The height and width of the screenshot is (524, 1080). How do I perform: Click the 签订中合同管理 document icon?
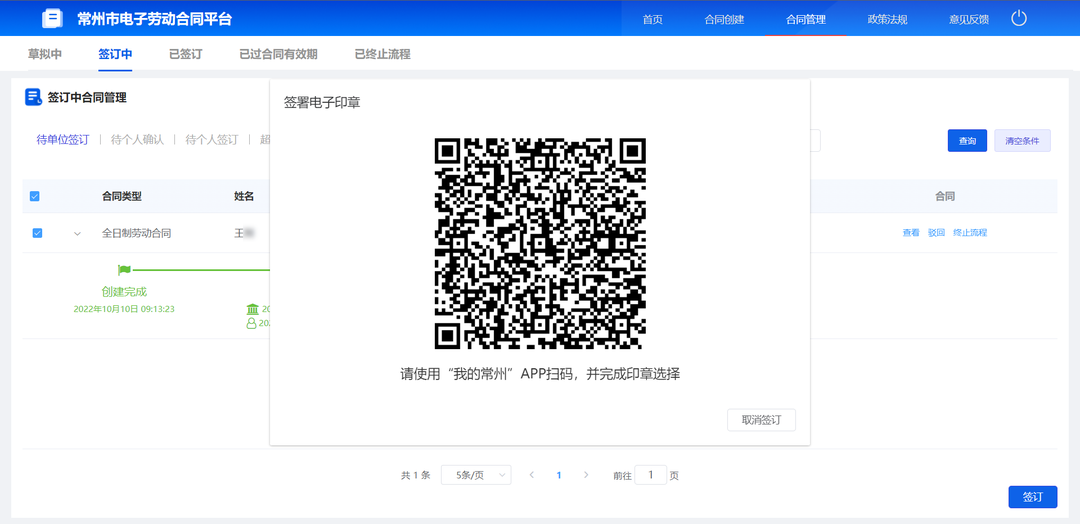[x=33, y=97]
